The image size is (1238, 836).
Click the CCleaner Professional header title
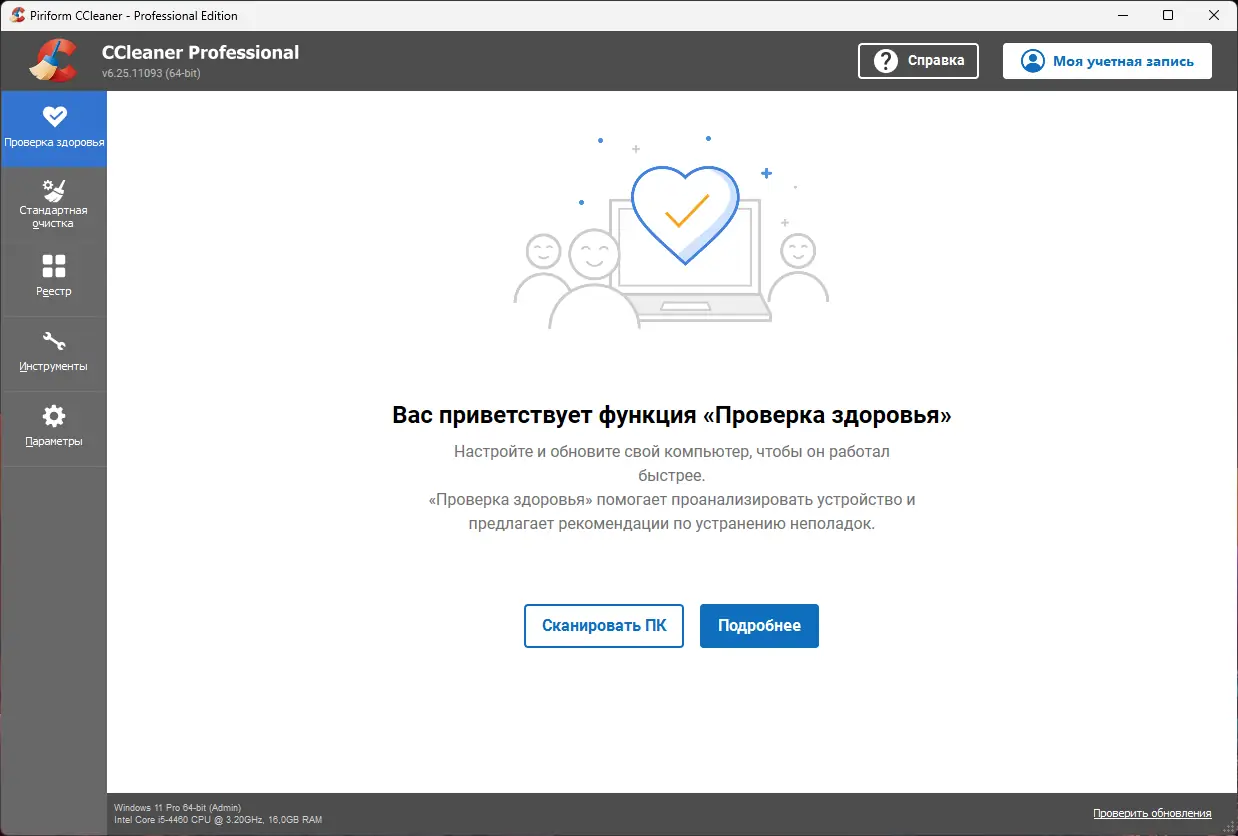200,52
